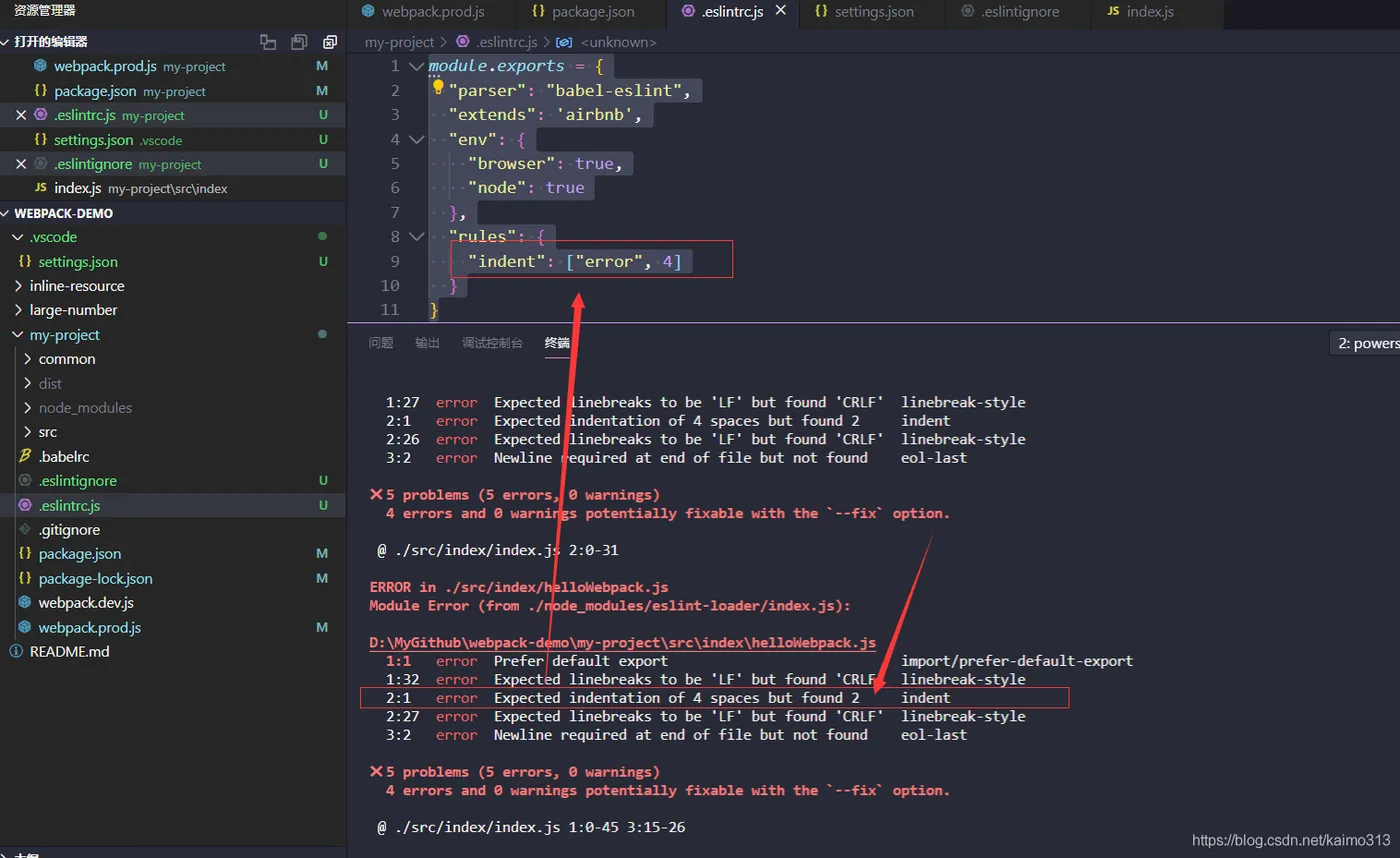
Task: Open the terminal selector dropdown '2: powers'
Action: click(1365, 343)
